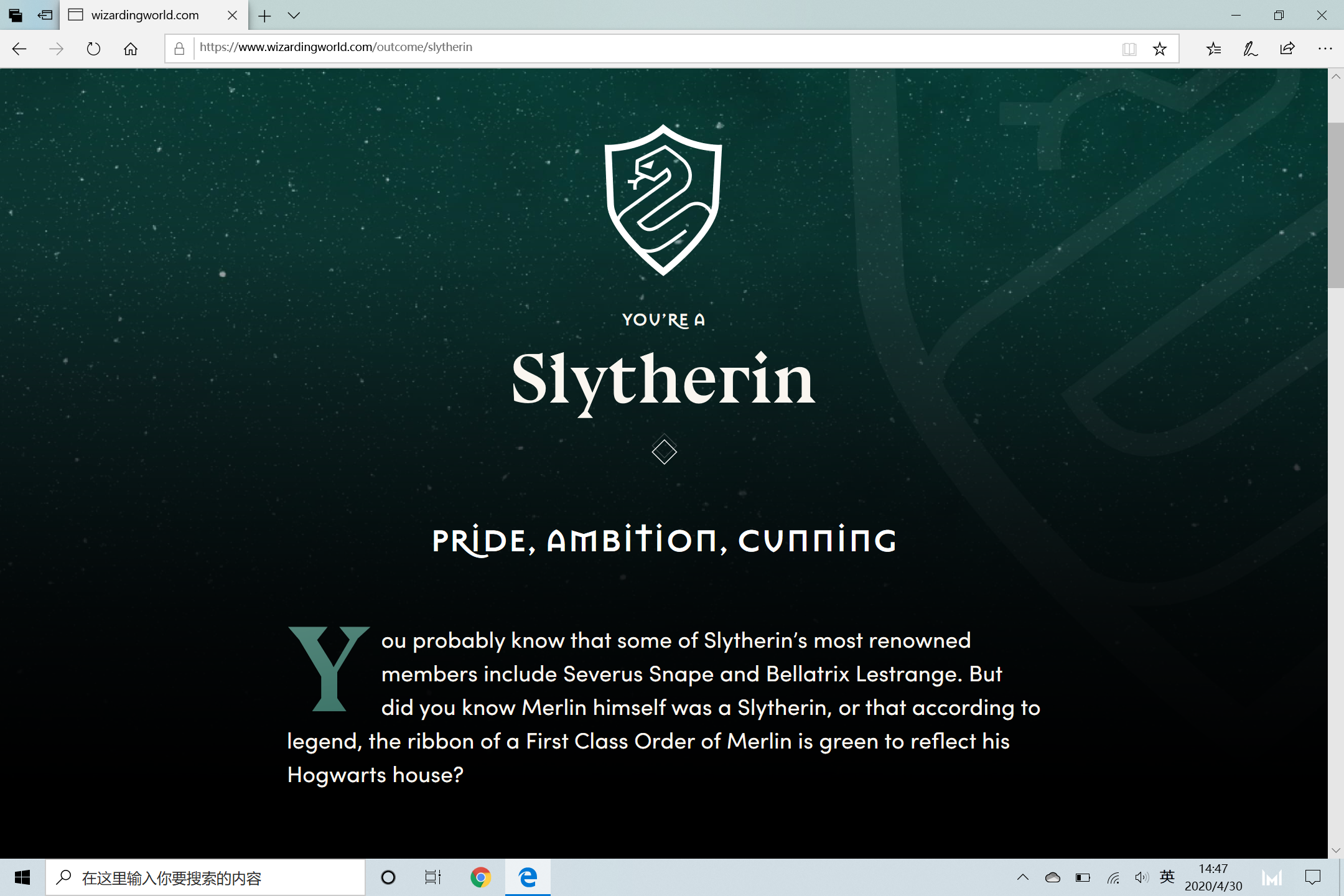1344x896 pixels.
Task: Refresh the wizardingworld.com page
Action: pos(93,49)
